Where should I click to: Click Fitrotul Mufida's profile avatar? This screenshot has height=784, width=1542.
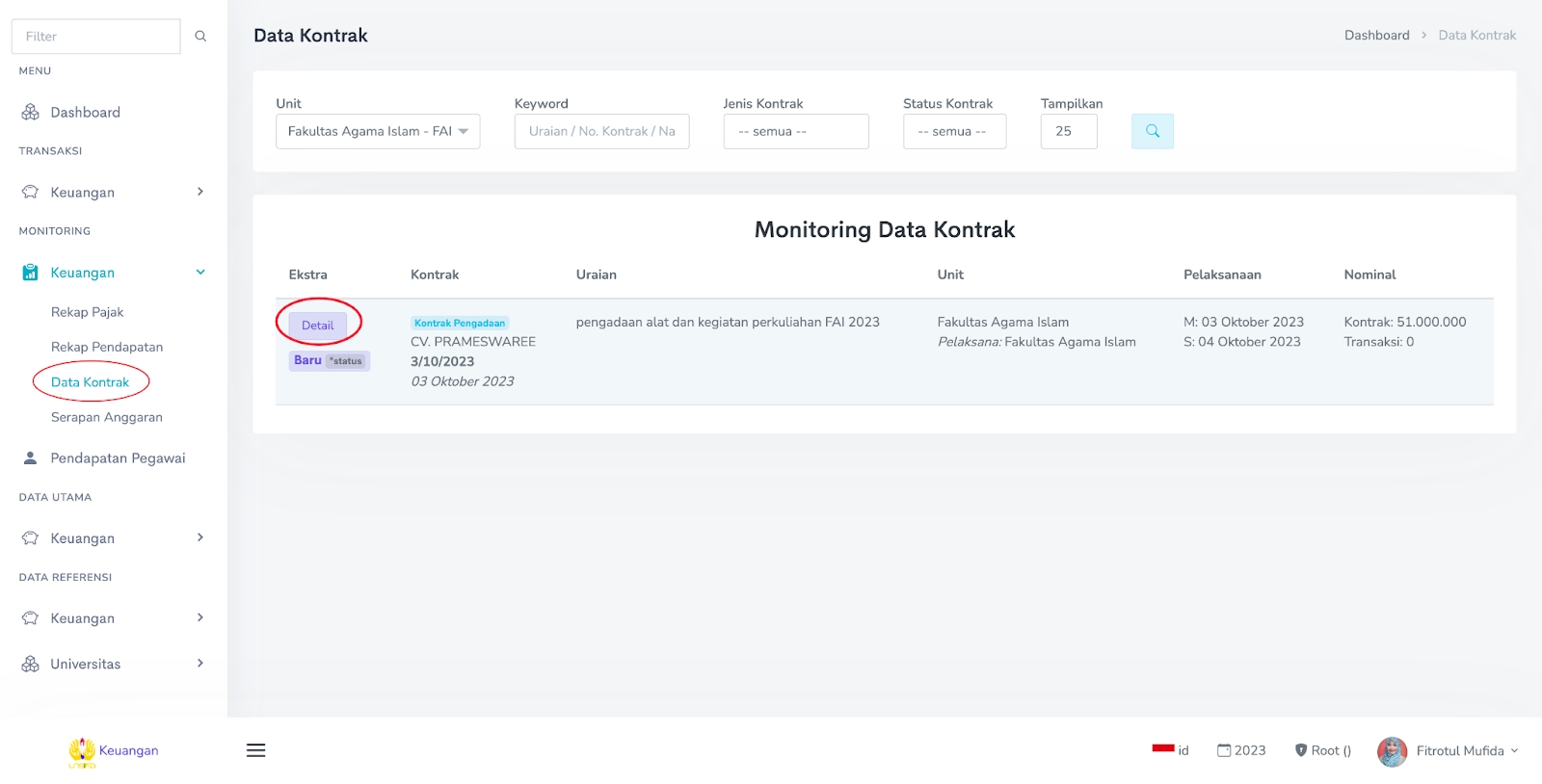[x=1392, y=751]
